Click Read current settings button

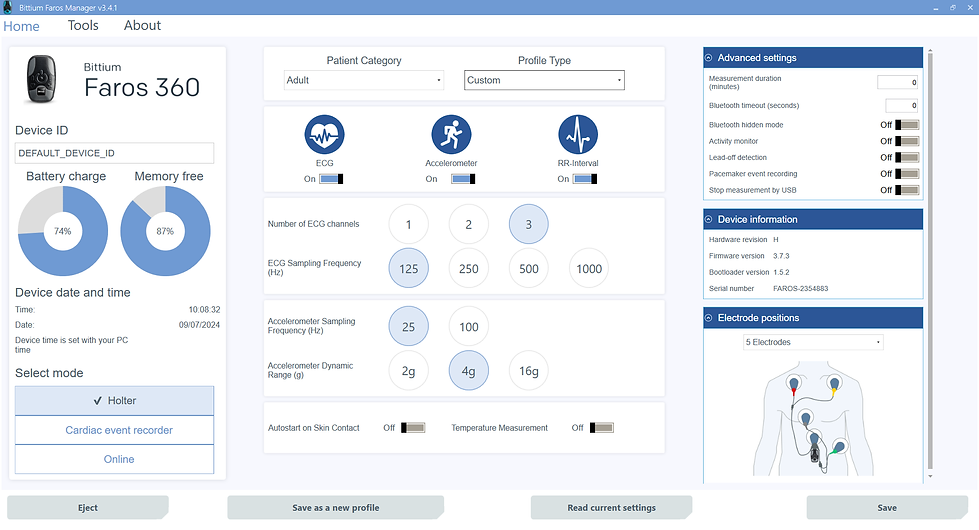click(x=611, y=508)
